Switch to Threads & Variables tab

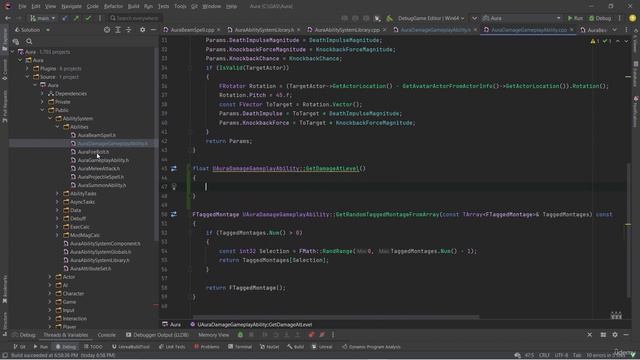point(65,335)
